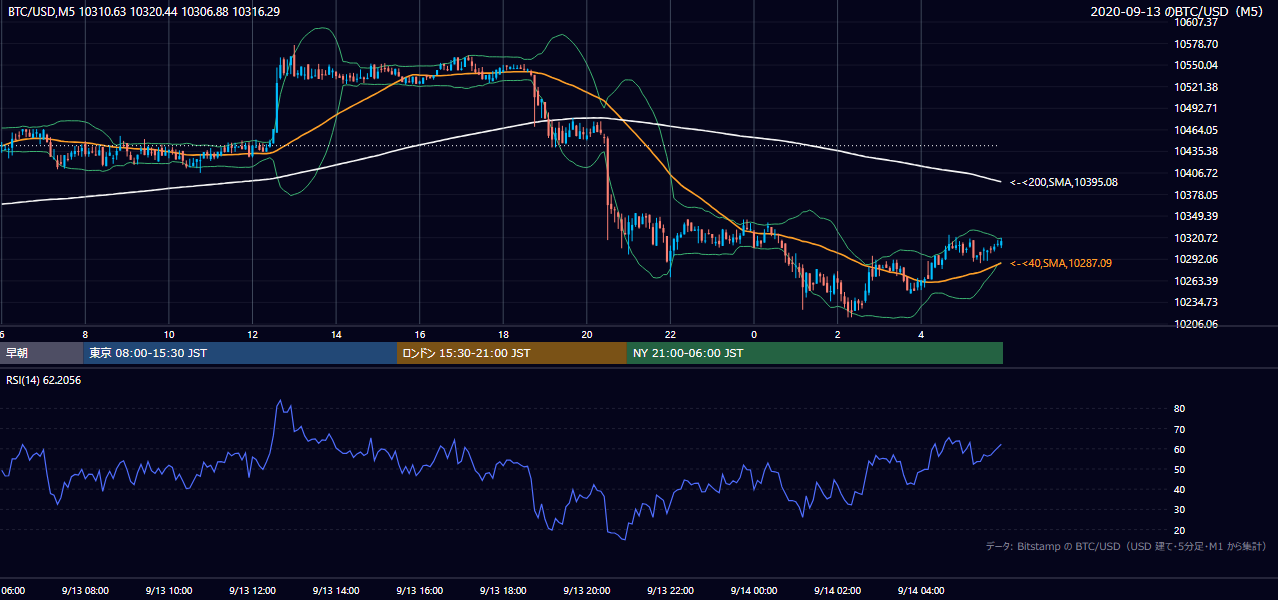Click hour tick 10 under the price chart
This screenshot has width=1278, height=600.
(169, 334)
